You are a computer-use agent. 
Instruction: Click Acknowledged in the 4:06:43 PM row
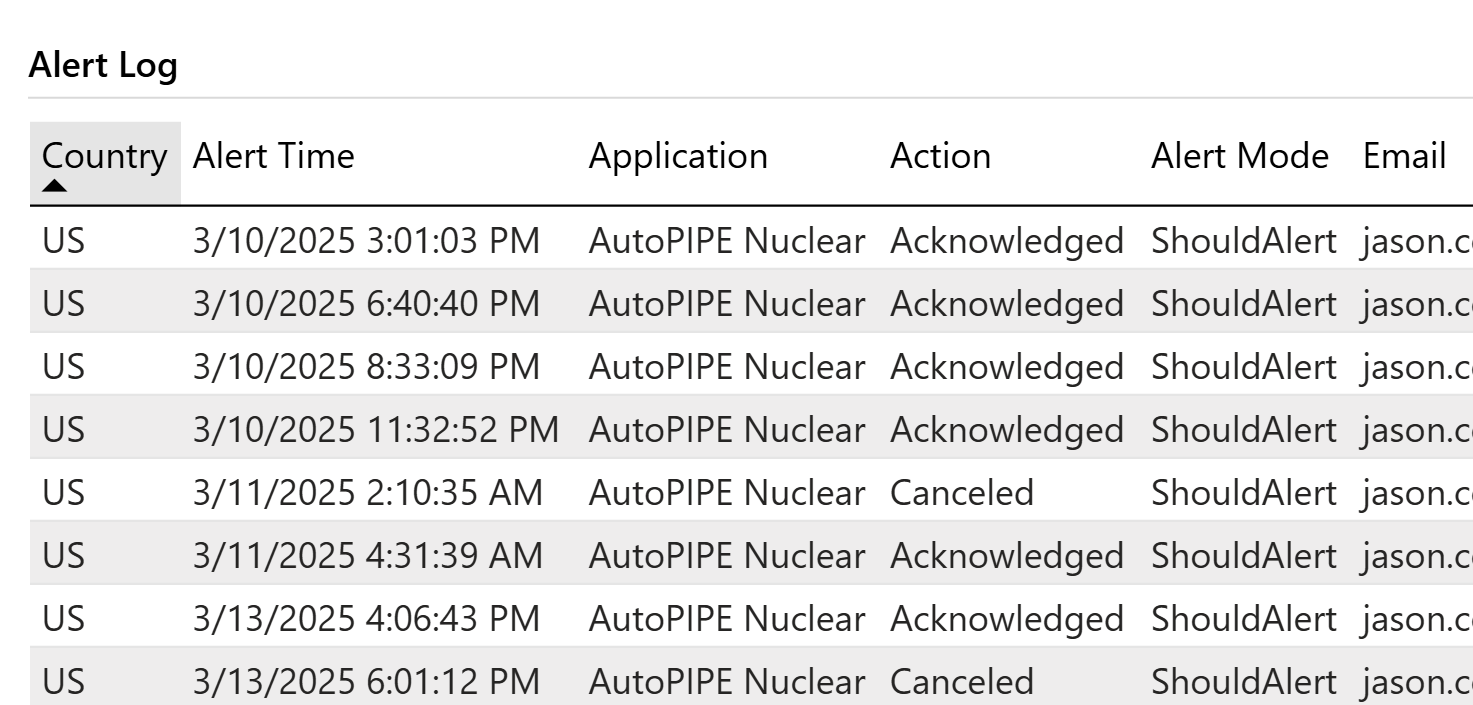pos(1007,618)
